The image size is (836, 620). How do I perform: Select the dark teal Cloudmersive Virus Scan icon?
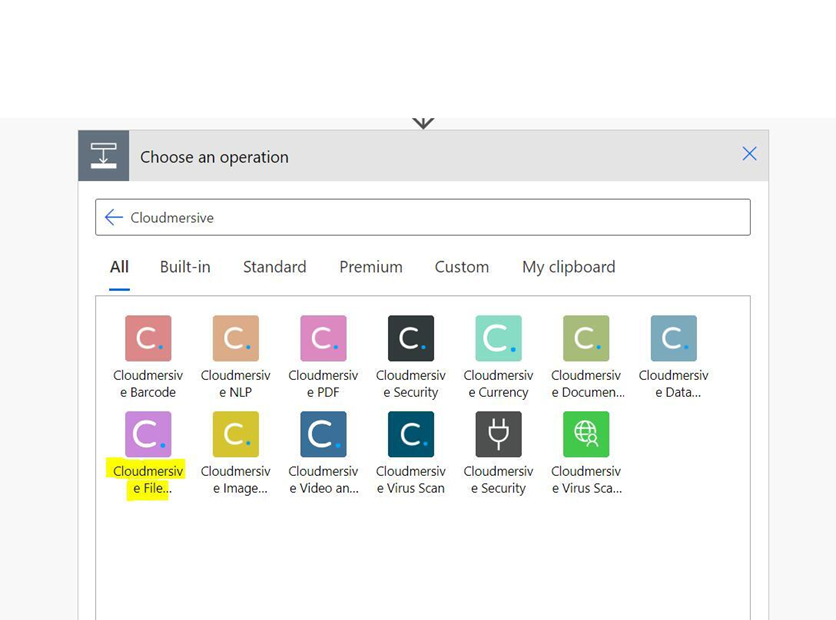[411, 434]
